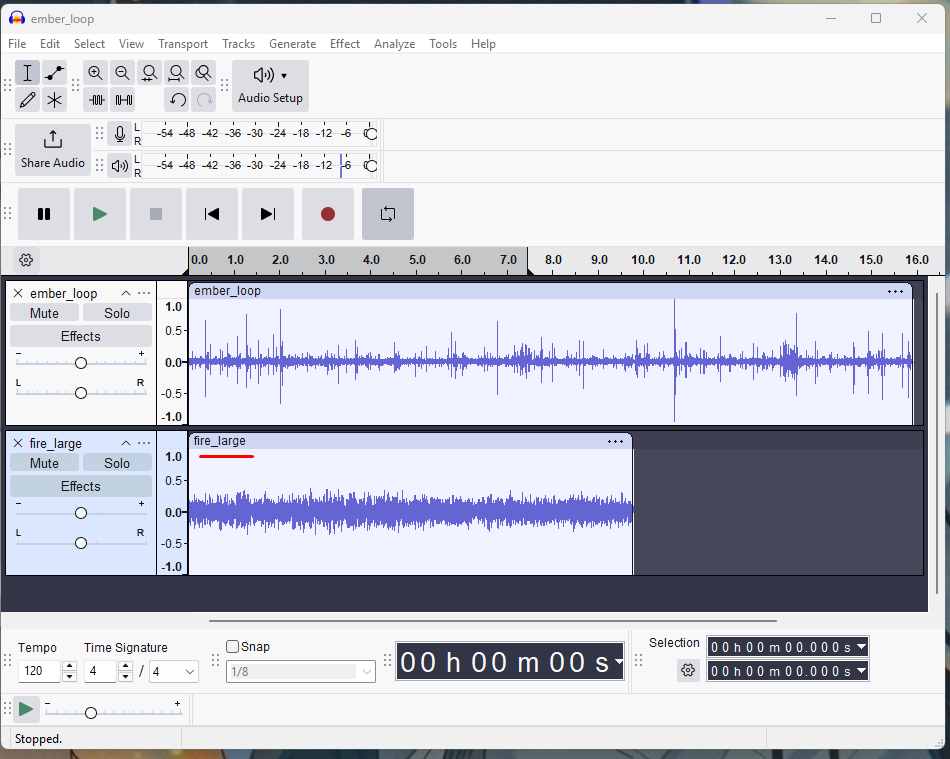Image resolution: width=950 pixels, height=759 pixels.
Task: Skip to end of project
Action: pos(268,214)
